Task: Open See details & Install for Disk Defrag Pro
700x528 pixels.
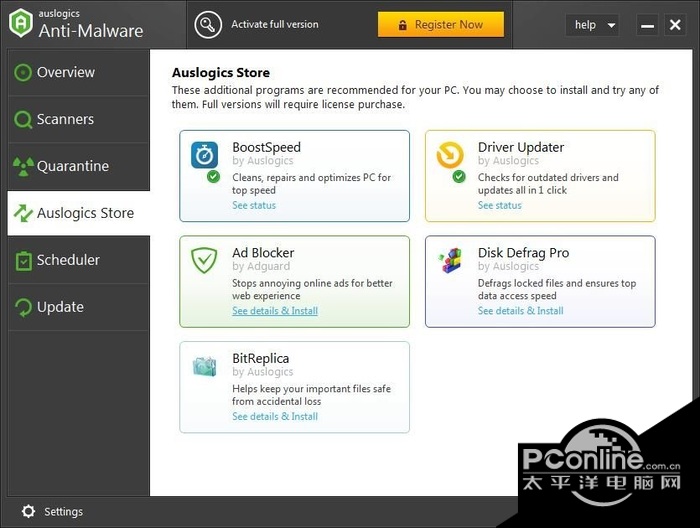Action: (521, 311)
